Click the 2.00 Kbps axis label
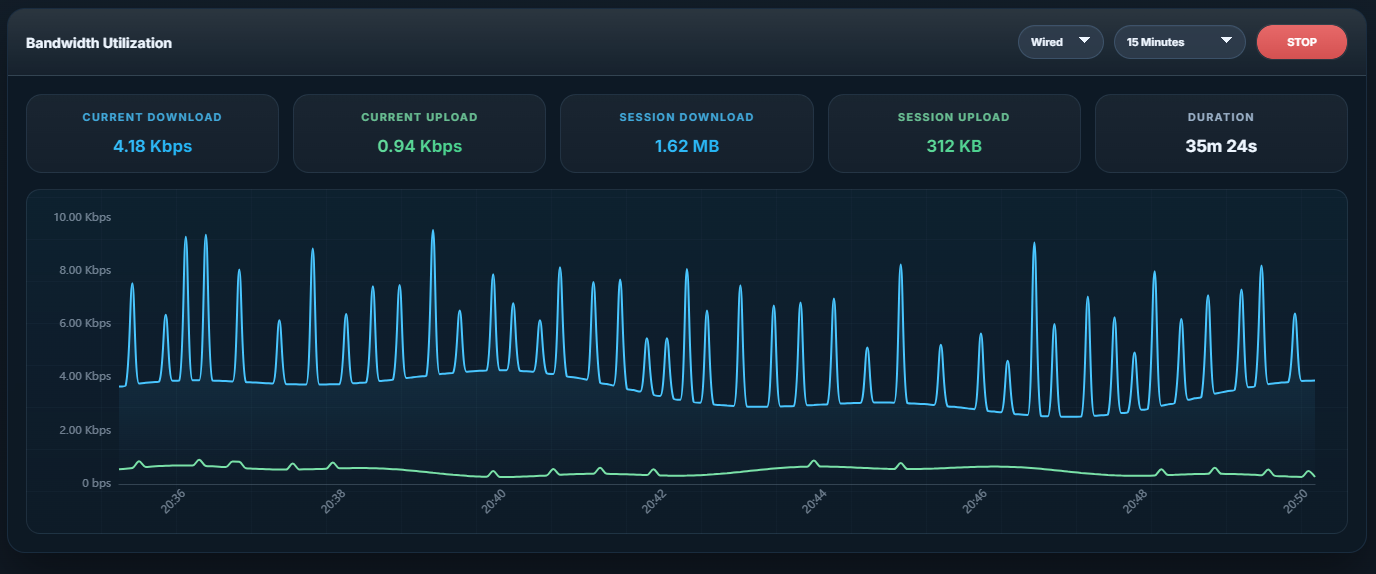This screenshot has height=574, width=1376. (x=86, y=430)
